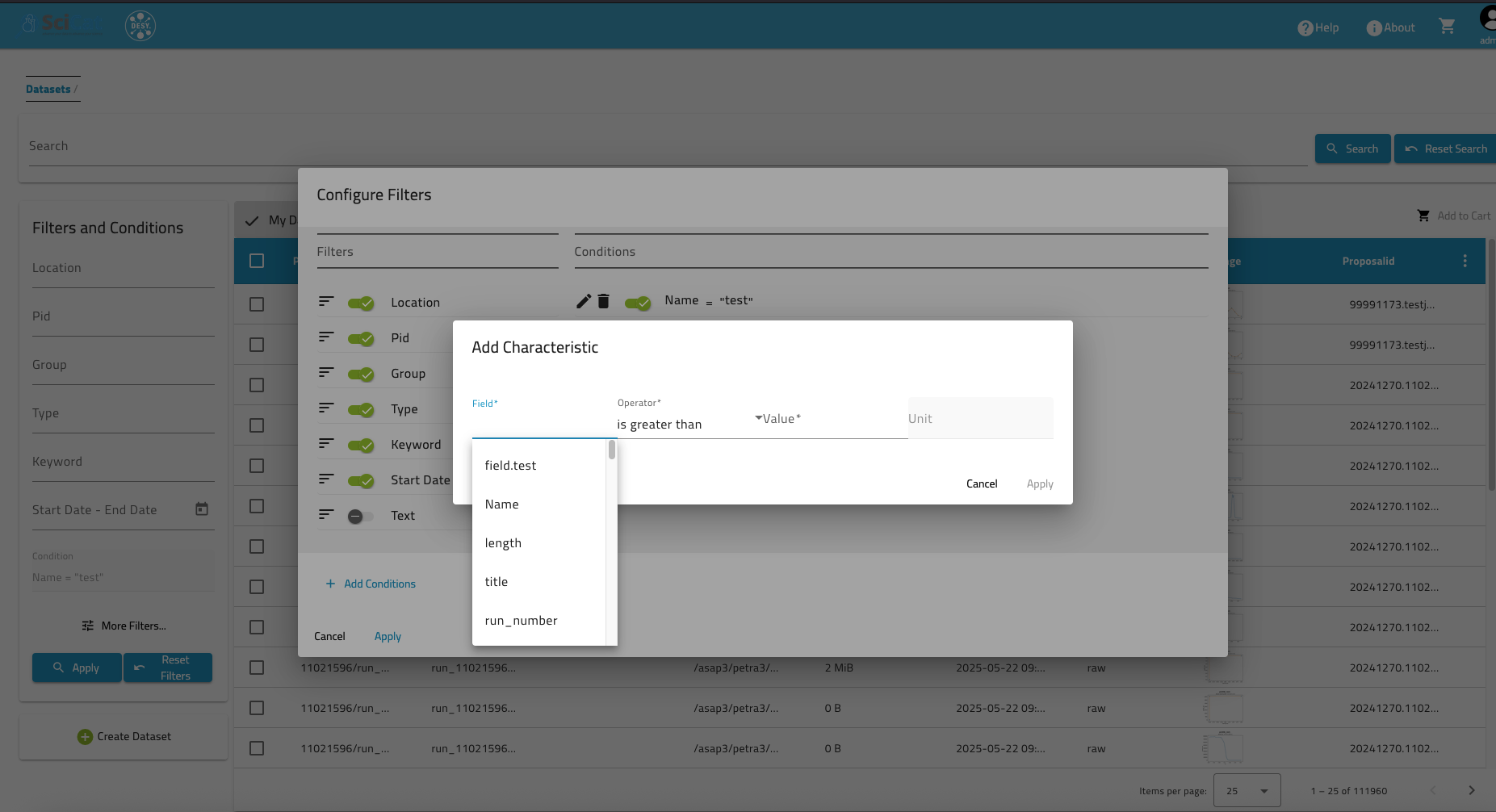Screen dimensions: 1496x812
Task: Click drag handle icon beside Location filter
Action: tap(326, 302)
